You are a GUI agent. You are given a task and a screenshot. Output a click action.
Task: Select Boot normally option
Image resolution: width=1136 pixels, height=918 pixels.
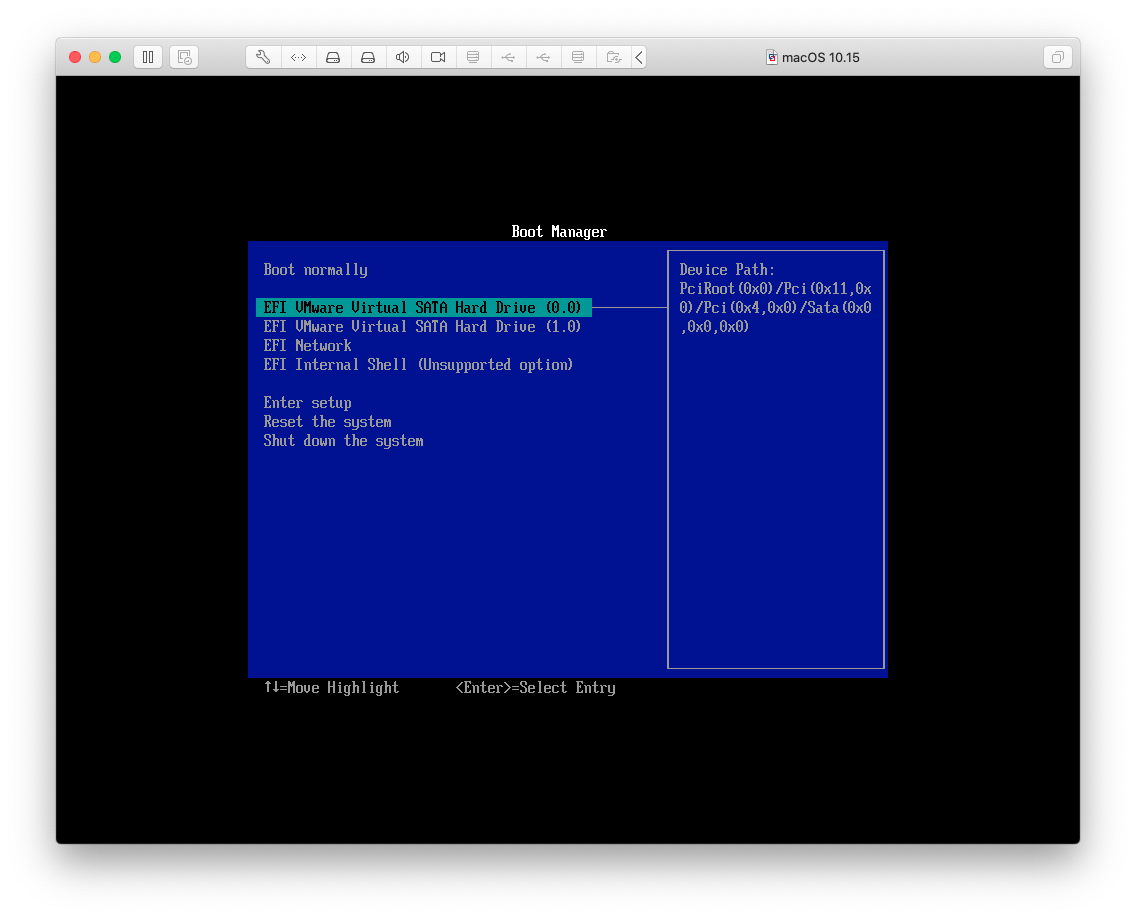[315, 270]
